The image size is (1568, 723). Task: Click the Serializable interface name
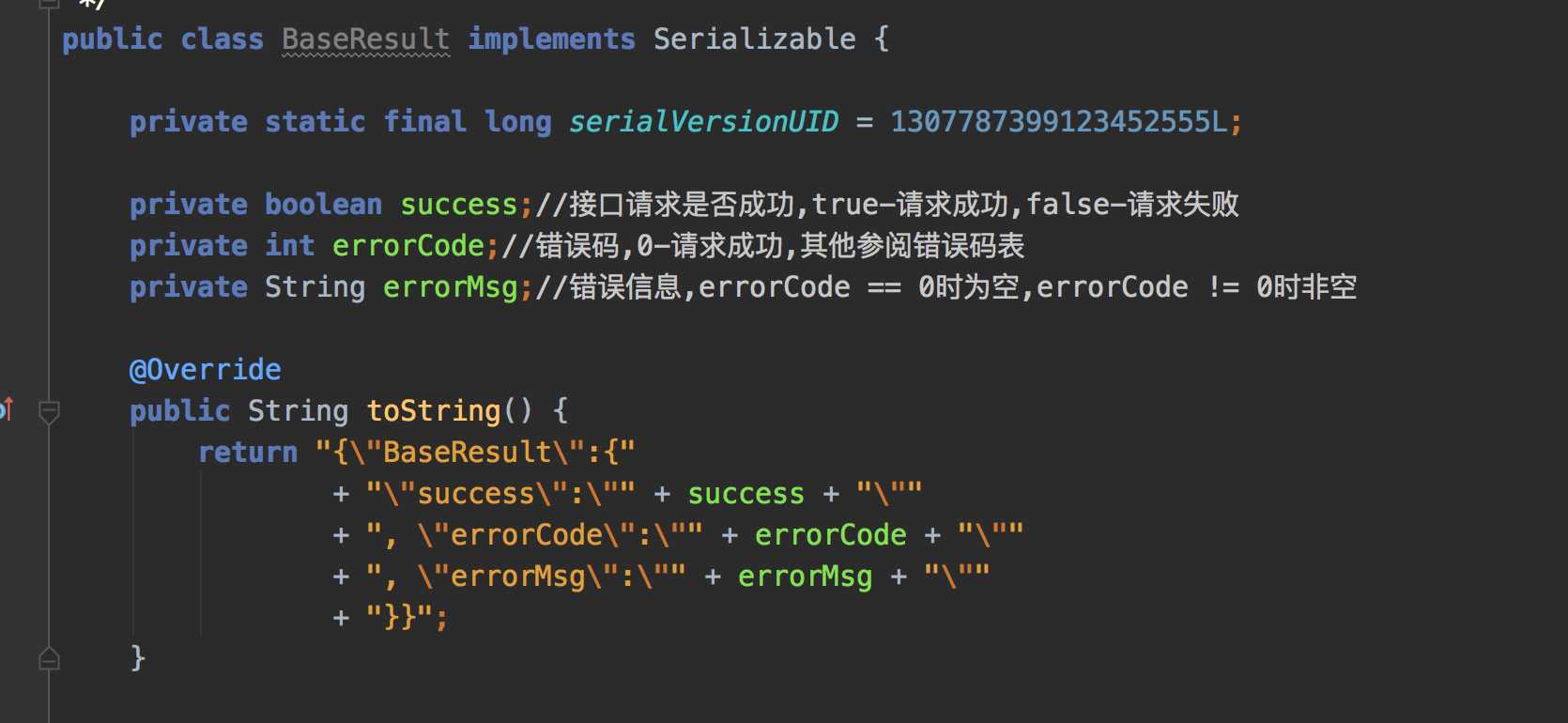click(754, 38)
